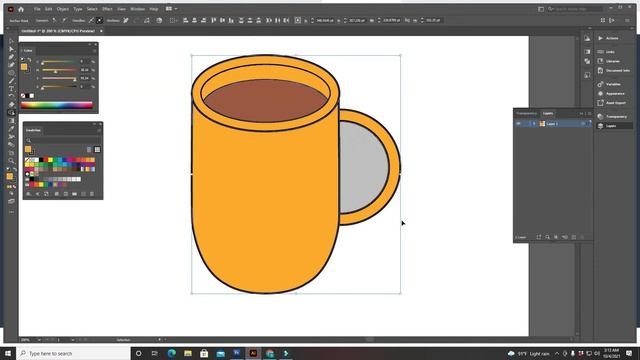Image resolution: width=640 pixels, height=360 pixels.
Task: Click the None swatch in Color panel
Action: tap(23, 96)
